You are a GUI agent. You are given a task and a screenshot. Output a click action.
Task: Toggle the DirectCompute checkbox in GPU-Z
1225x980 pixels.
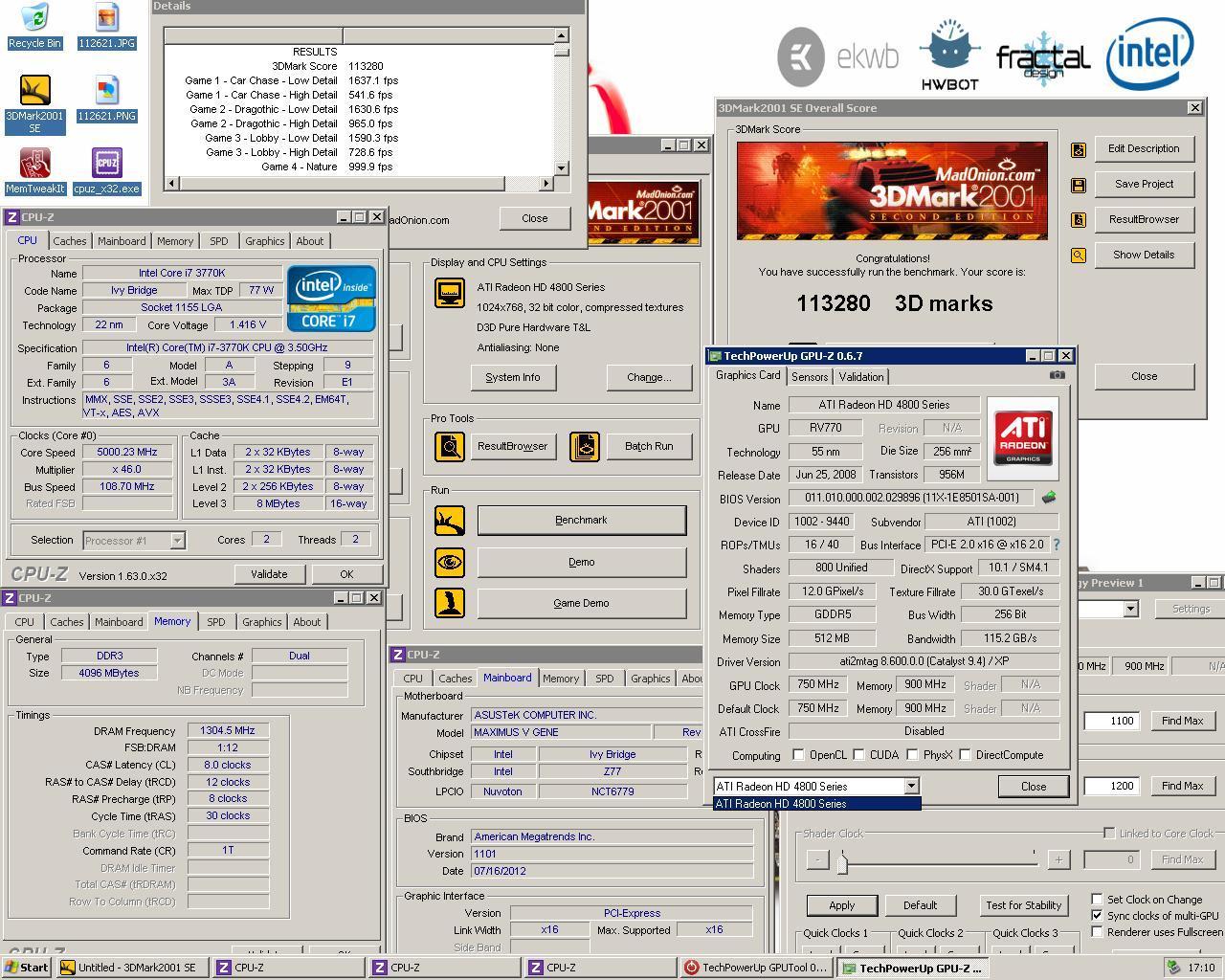(965, 755)
